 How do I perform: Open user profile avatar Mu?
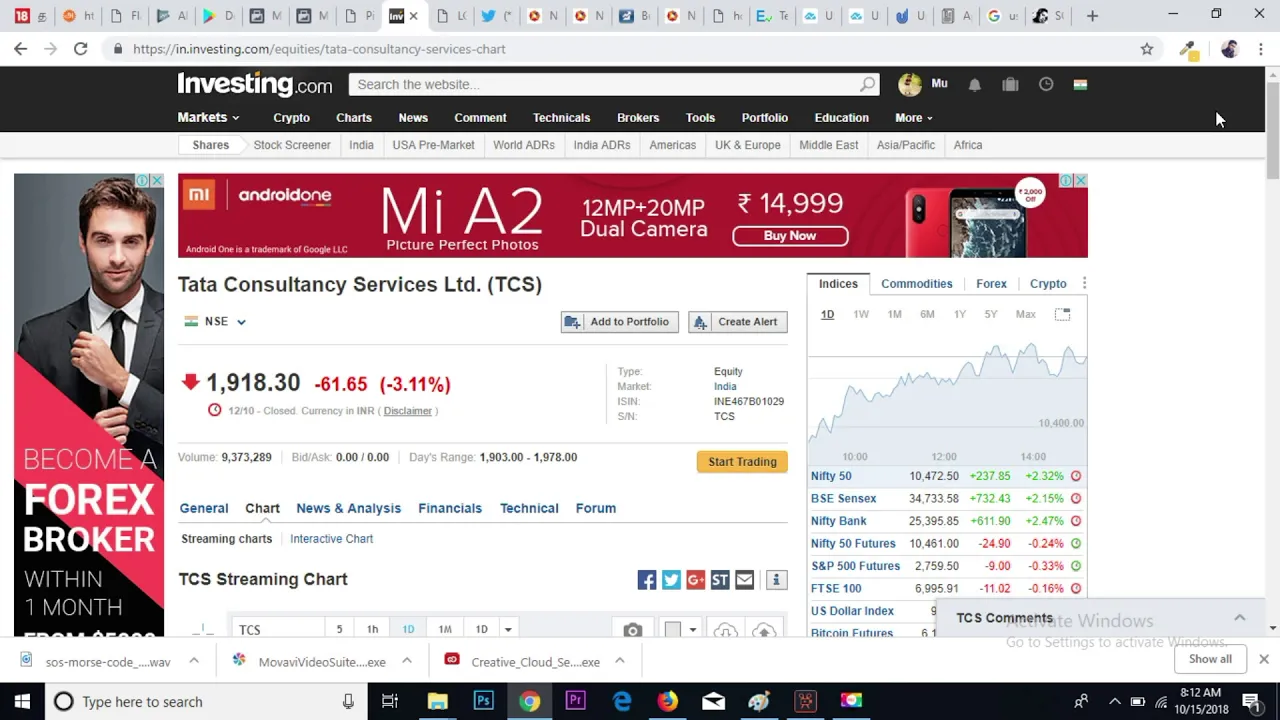pos(910,85)
